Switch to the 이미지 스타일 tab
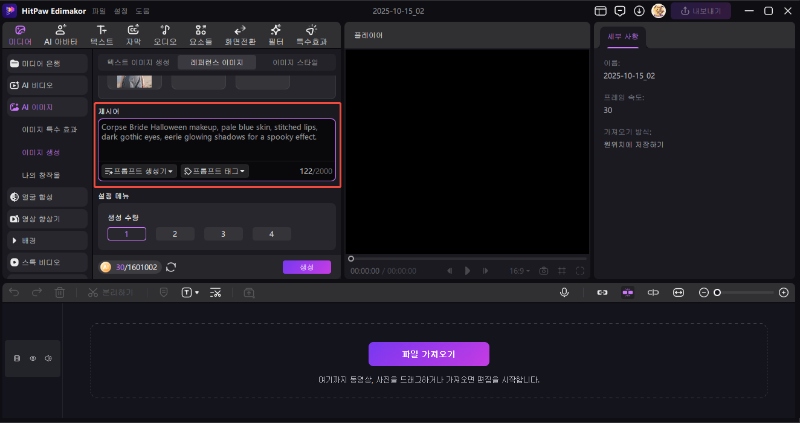Screen dimensions: 800x423 [x=295, y=62]
